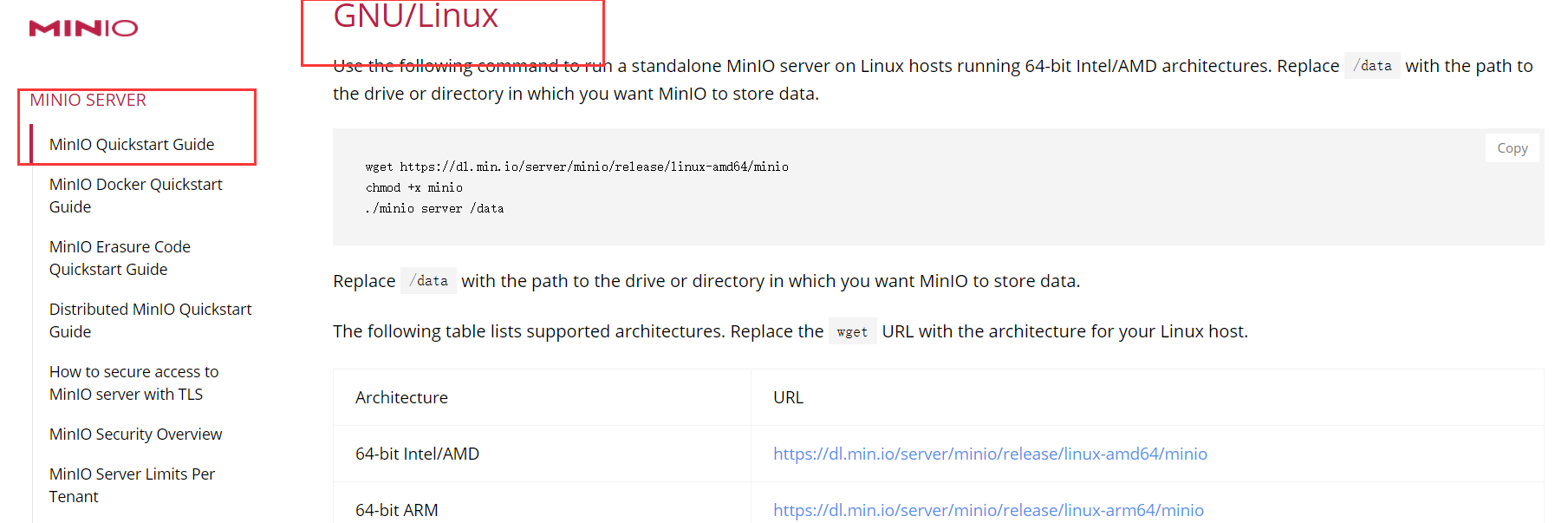Open Distributed MinIO Quickstart Guide
Image resolution: width=1568 pixels, height=523 pixels.
tap(150, 320)
